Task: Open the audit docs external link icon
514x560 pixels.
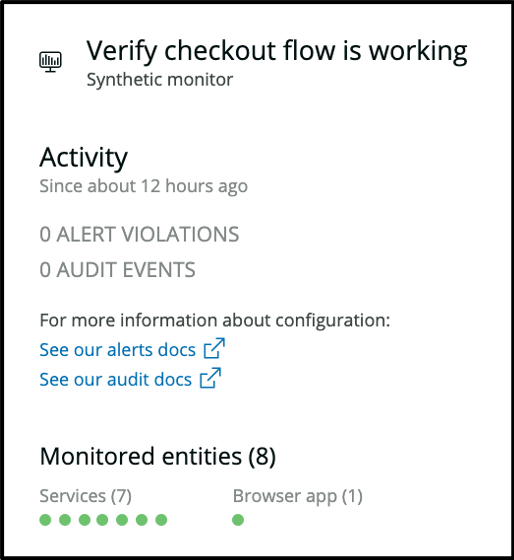Action: (210, 378)
